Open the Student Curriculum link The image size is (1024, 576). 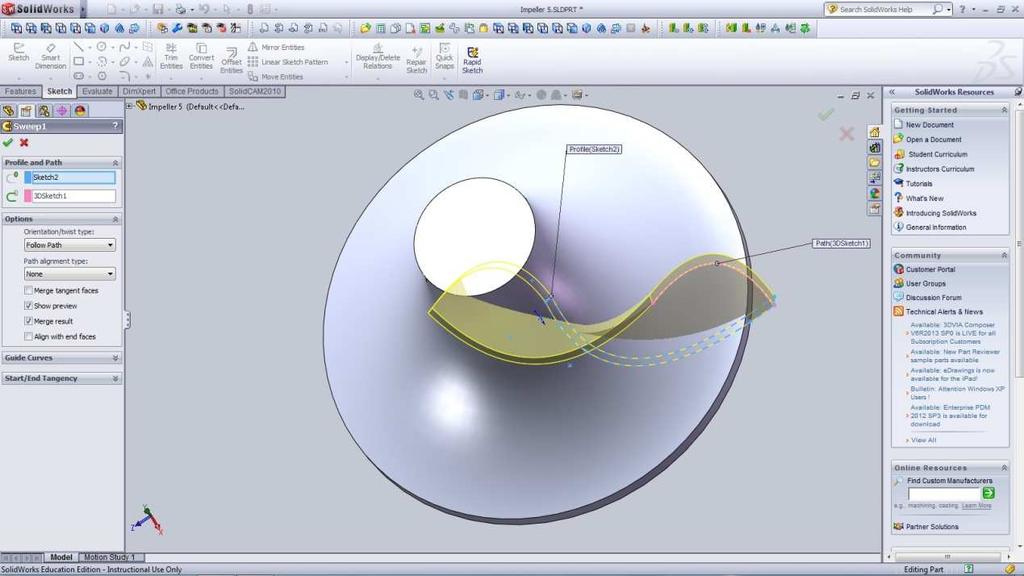click(x=938, y=154)
